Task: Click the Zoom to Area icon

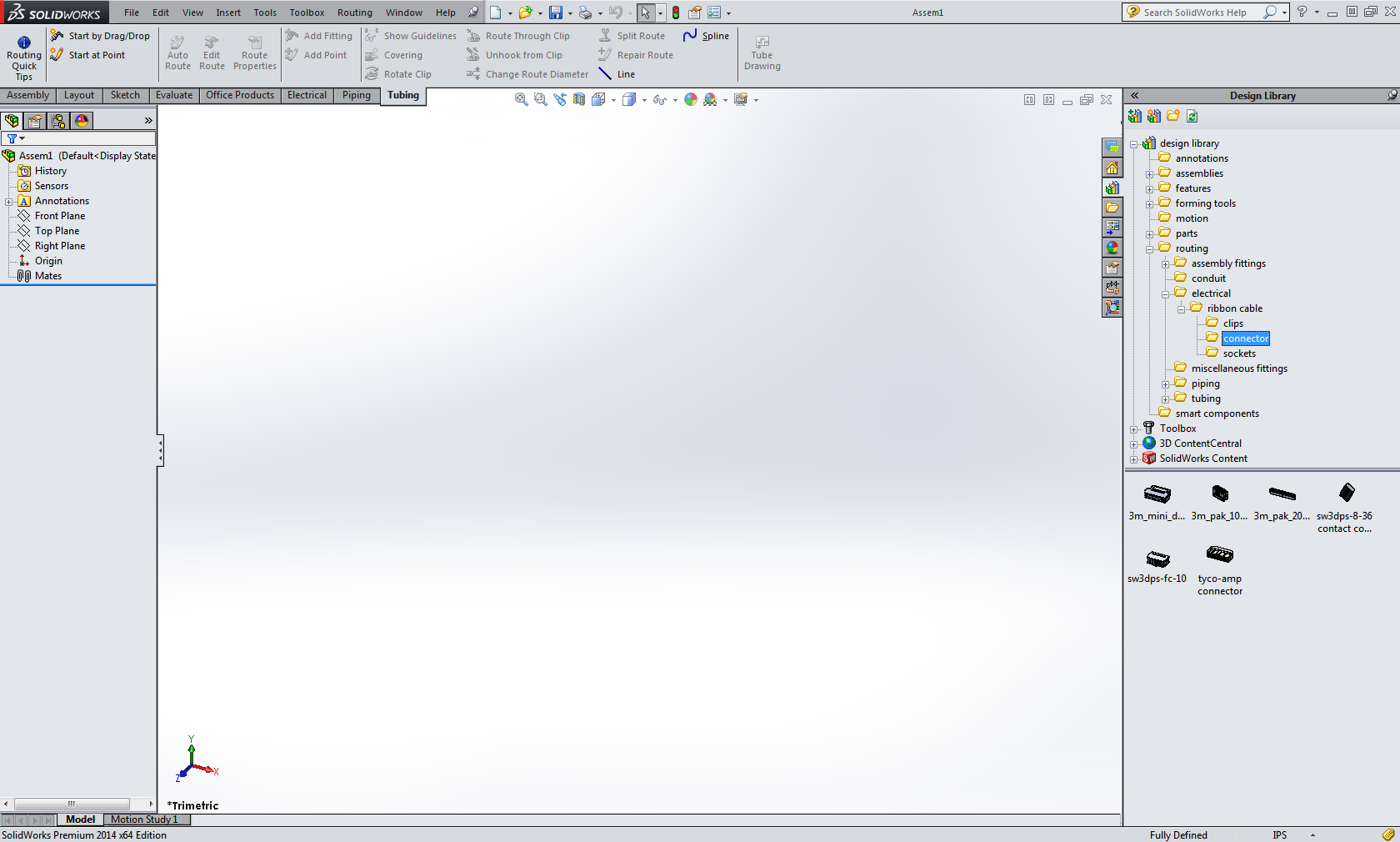Action: (540, 99)
